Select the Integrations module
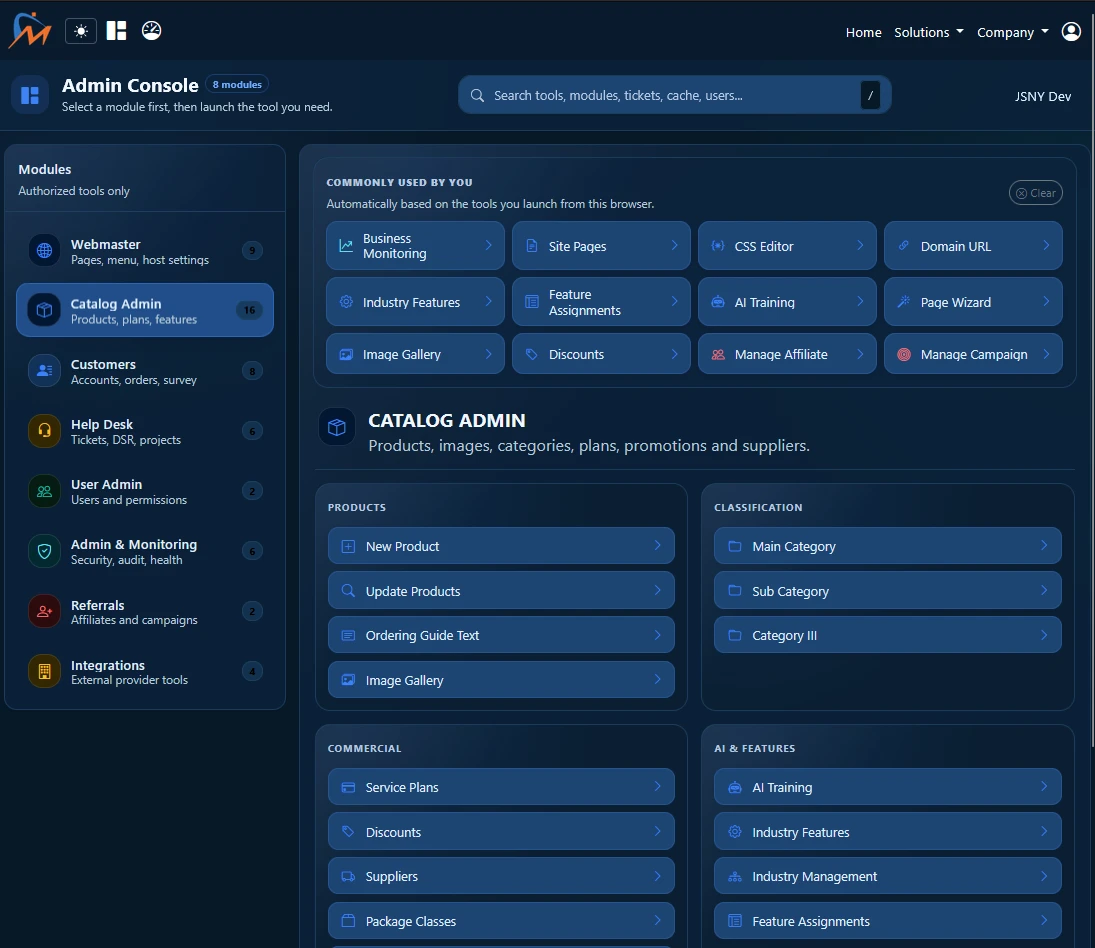This screenshot has height=948, width=1095. coord(145,671)
